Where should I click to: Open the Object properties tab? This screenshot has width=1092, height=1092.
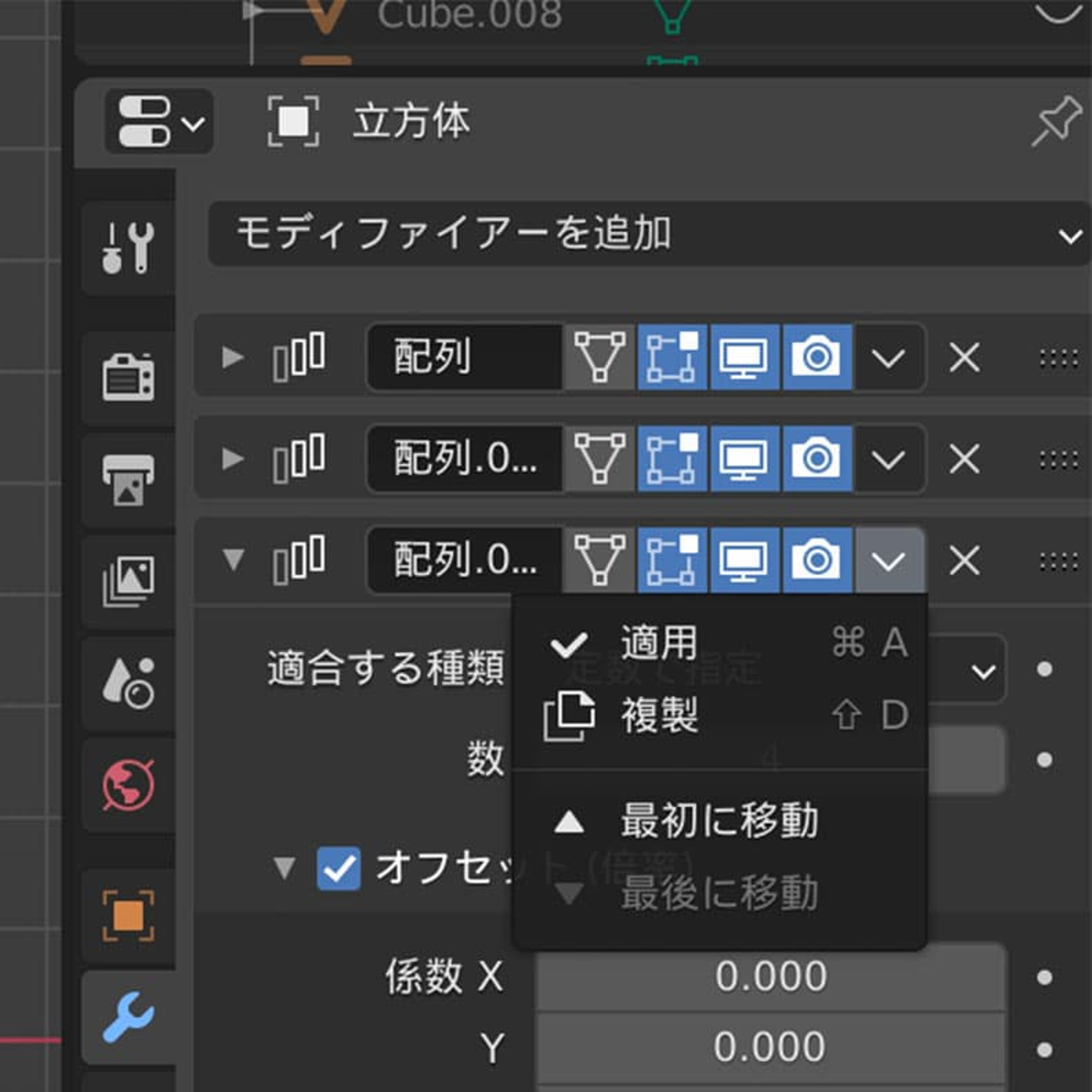(127, 916)
